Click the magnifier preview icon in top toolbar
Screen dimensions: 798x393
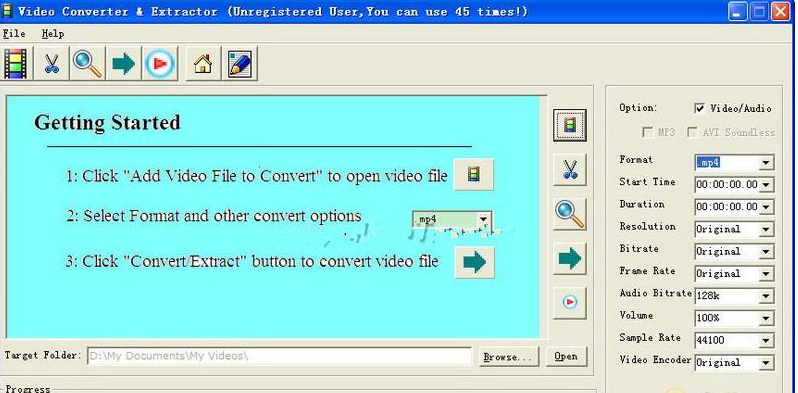88,64
